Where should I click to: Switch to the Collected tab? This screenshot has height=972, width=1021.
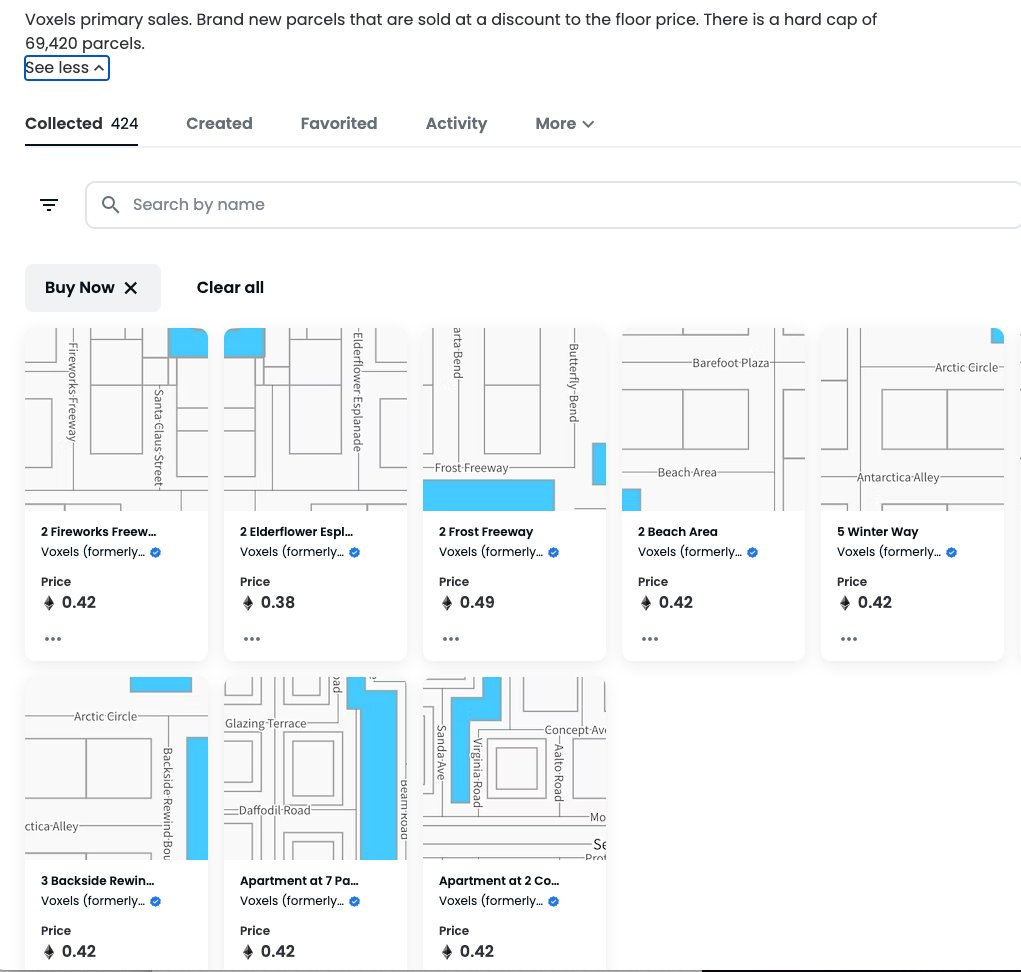pyautogui.click(x=81, y=124)
